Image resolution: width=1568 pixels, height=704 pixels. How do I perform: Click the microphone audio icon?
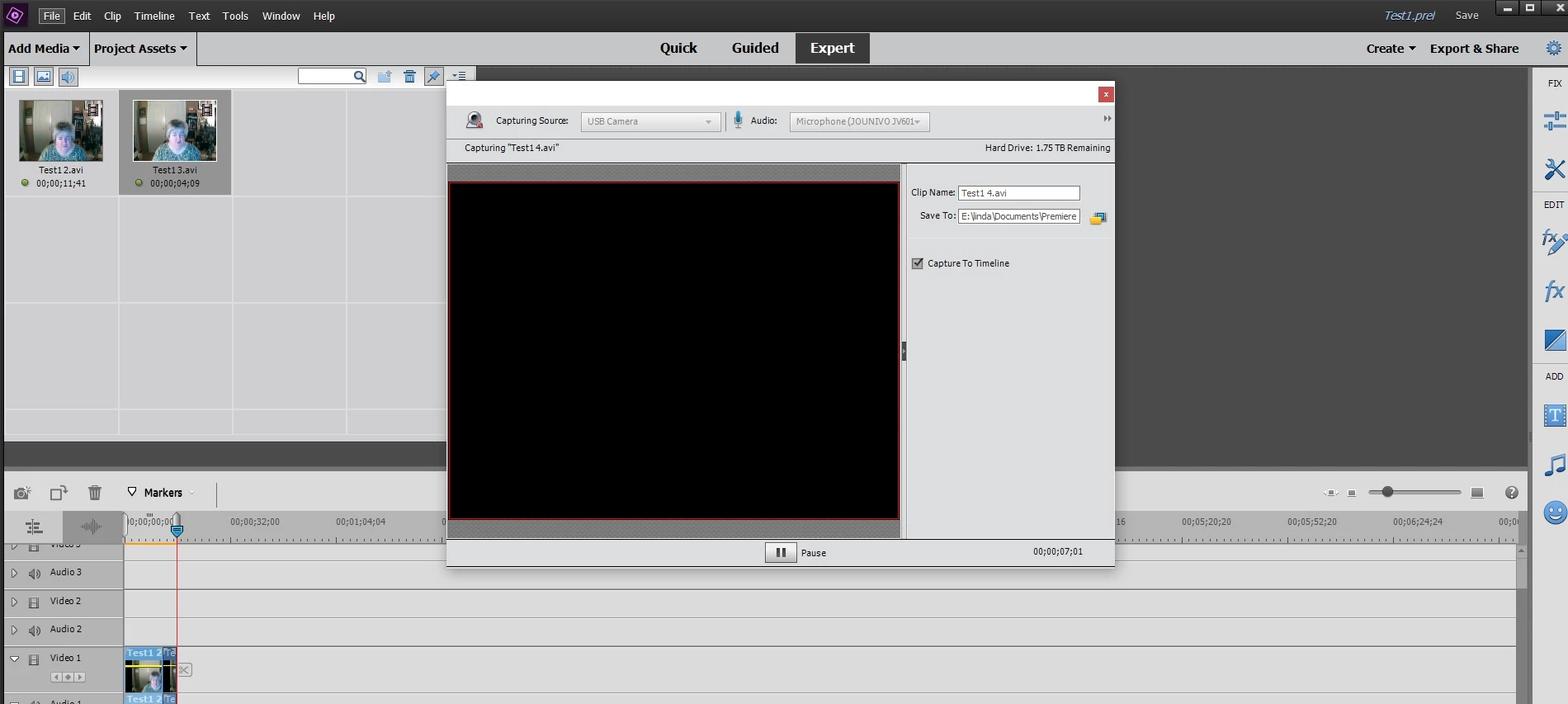pos(738,120)
